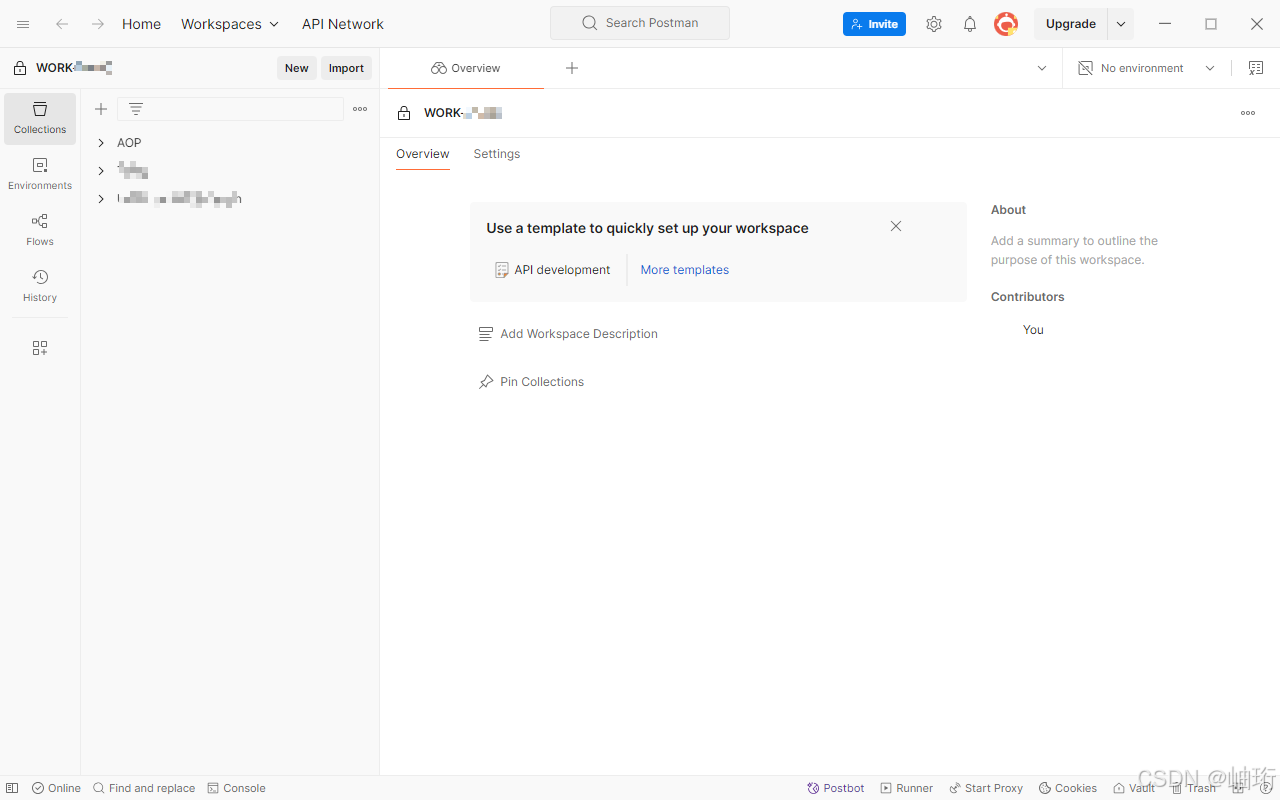Open workspace three-dot actions menu
This screenshot has height=800, width=1280.
[x=1248, y=113]
